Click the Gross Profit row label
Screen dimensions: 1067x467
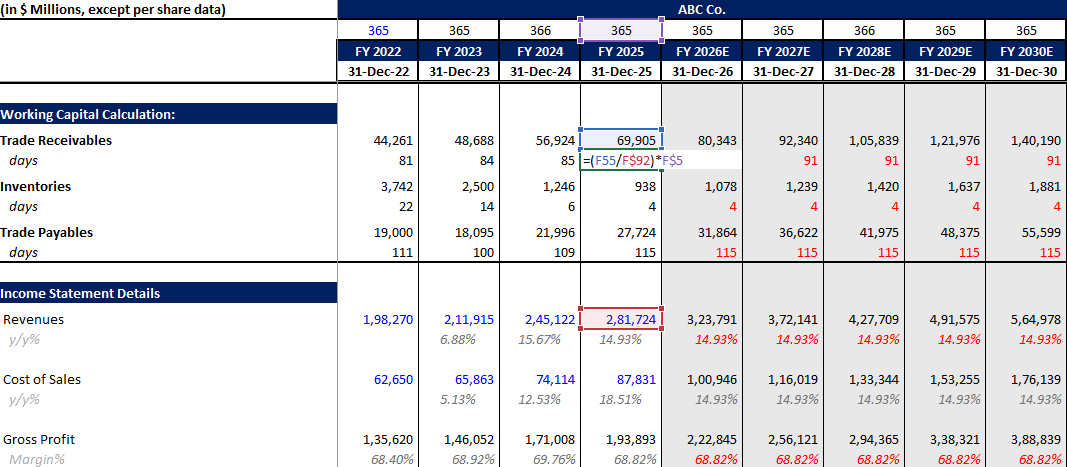[39, 439]
